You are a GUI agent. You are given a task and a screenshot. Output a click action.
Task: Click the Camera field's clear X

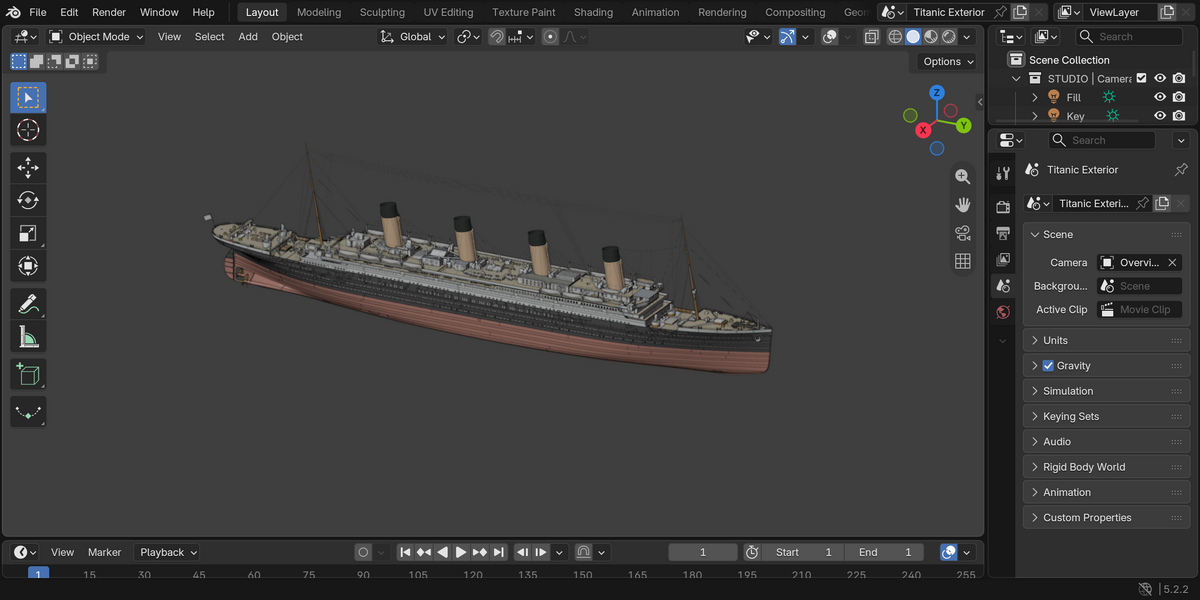click(x=1172, y=262)
